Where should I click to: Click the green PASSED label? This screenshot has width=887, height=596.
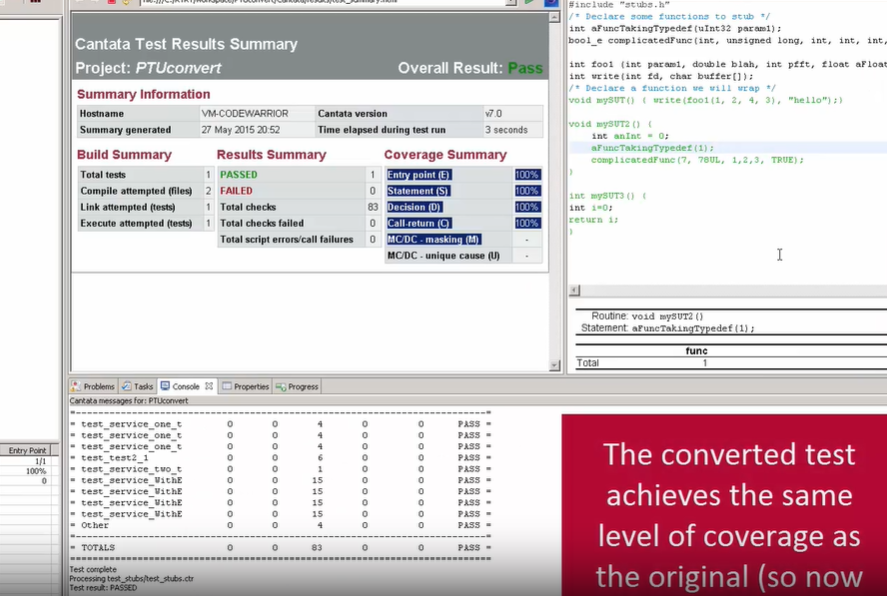pyautogui.click(x=238, y=175)
